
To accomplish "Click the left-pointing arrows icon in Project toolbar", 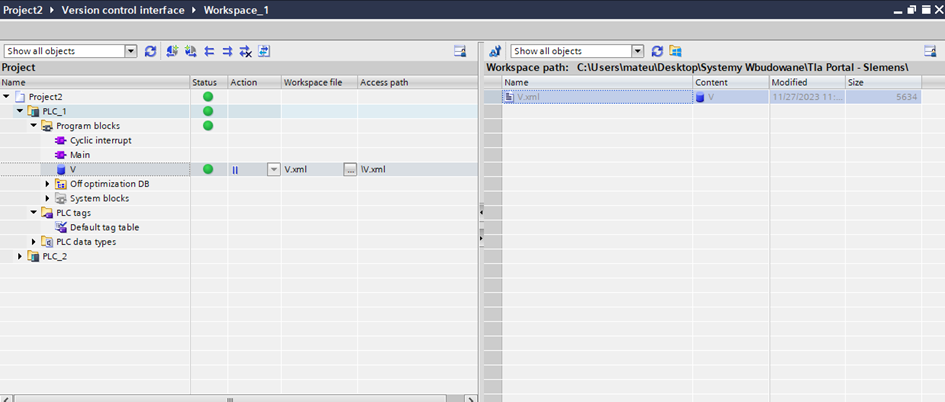I will coord(210,51).
